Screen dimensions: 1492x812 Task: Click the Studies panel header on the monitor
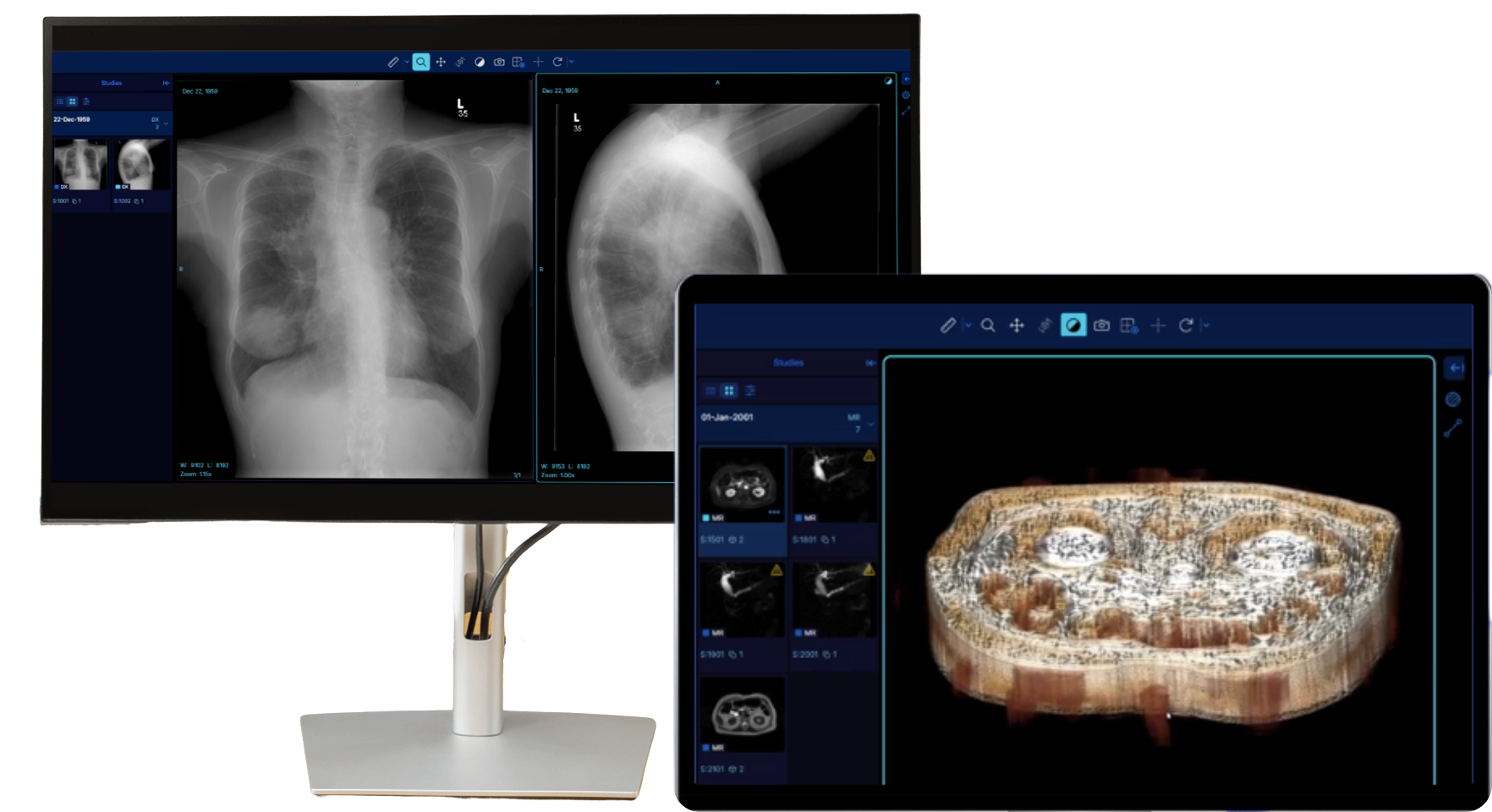tap(111, 83)
